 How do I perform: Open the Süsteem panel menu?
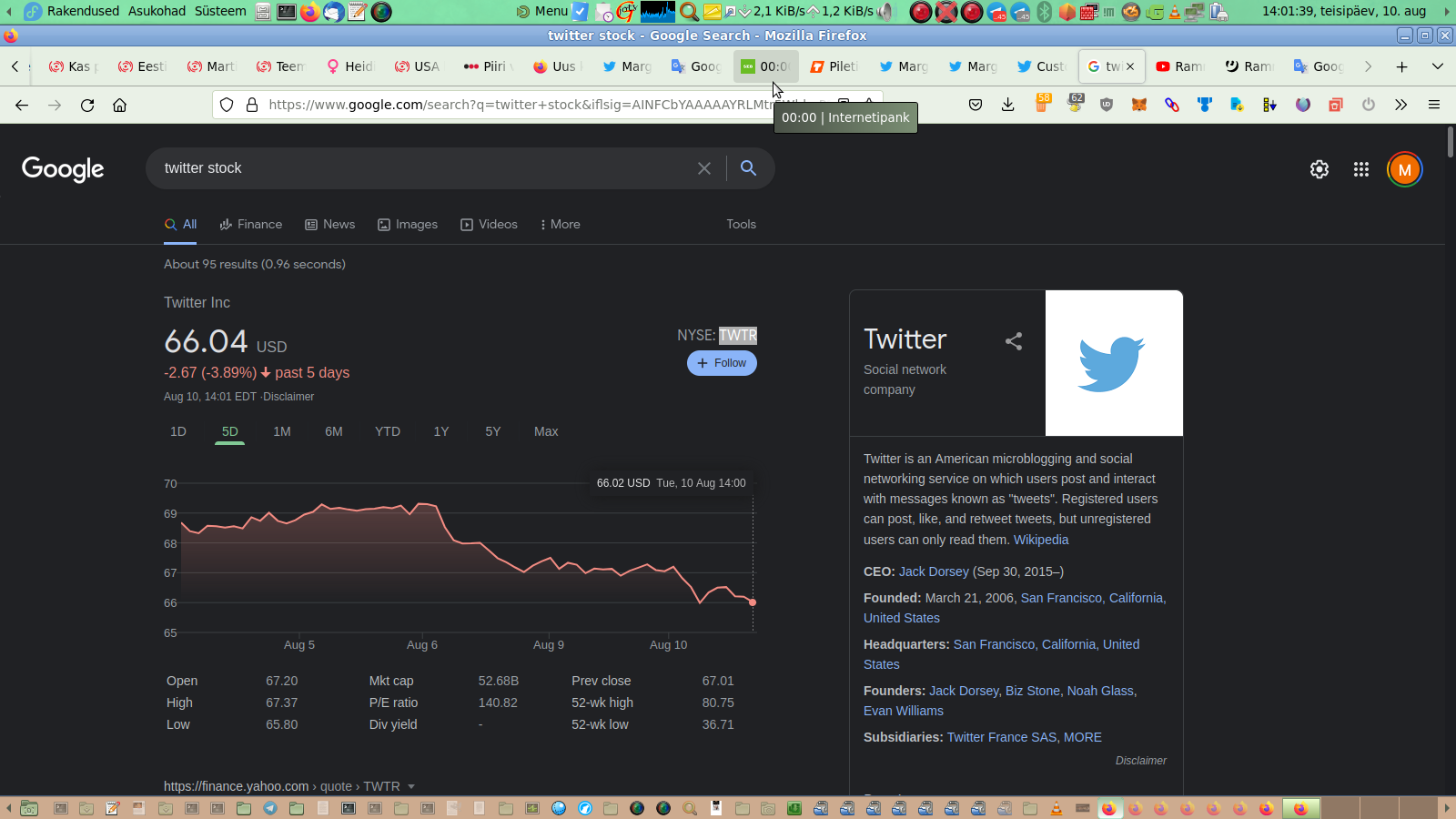coord(220,11)
